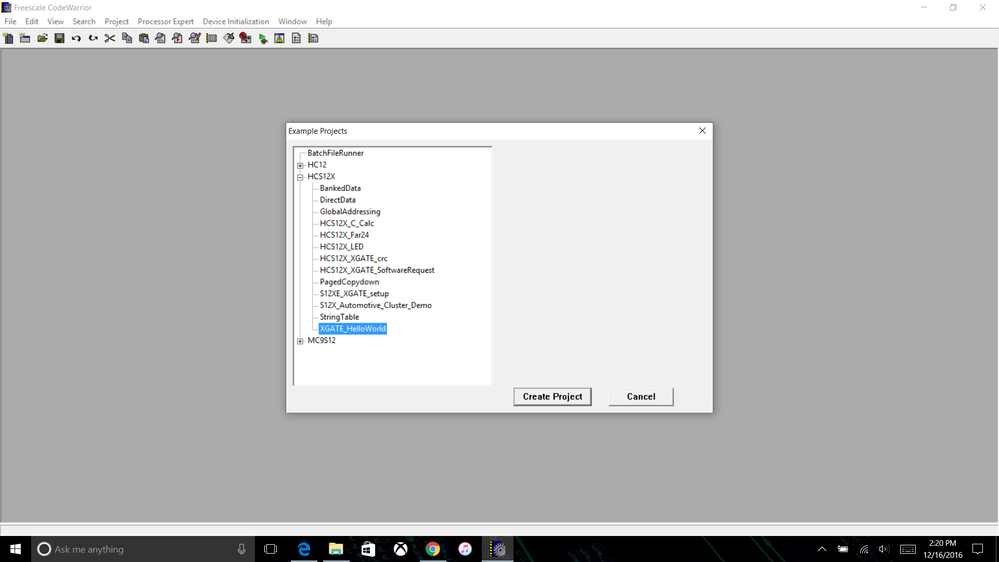The height and width of the screenshot is (562, 999).
Task: Expand the HC12 tree node
Action: [300, 165]
